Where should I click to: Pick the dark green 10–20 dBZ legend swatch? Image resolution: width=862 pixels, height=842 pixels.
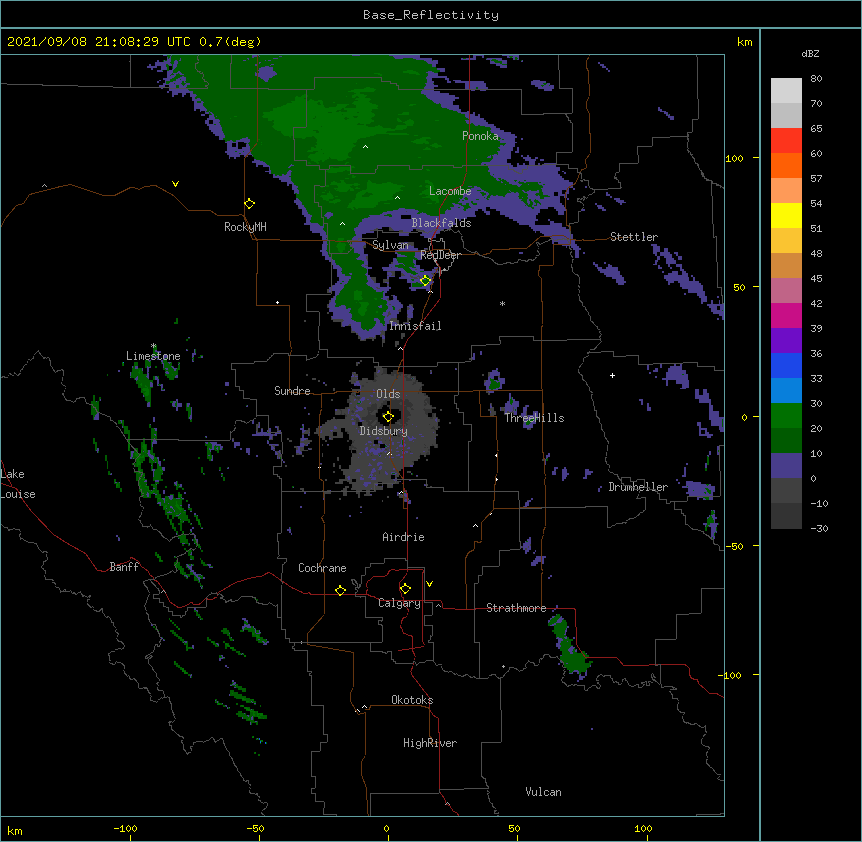tap(786, 440)
